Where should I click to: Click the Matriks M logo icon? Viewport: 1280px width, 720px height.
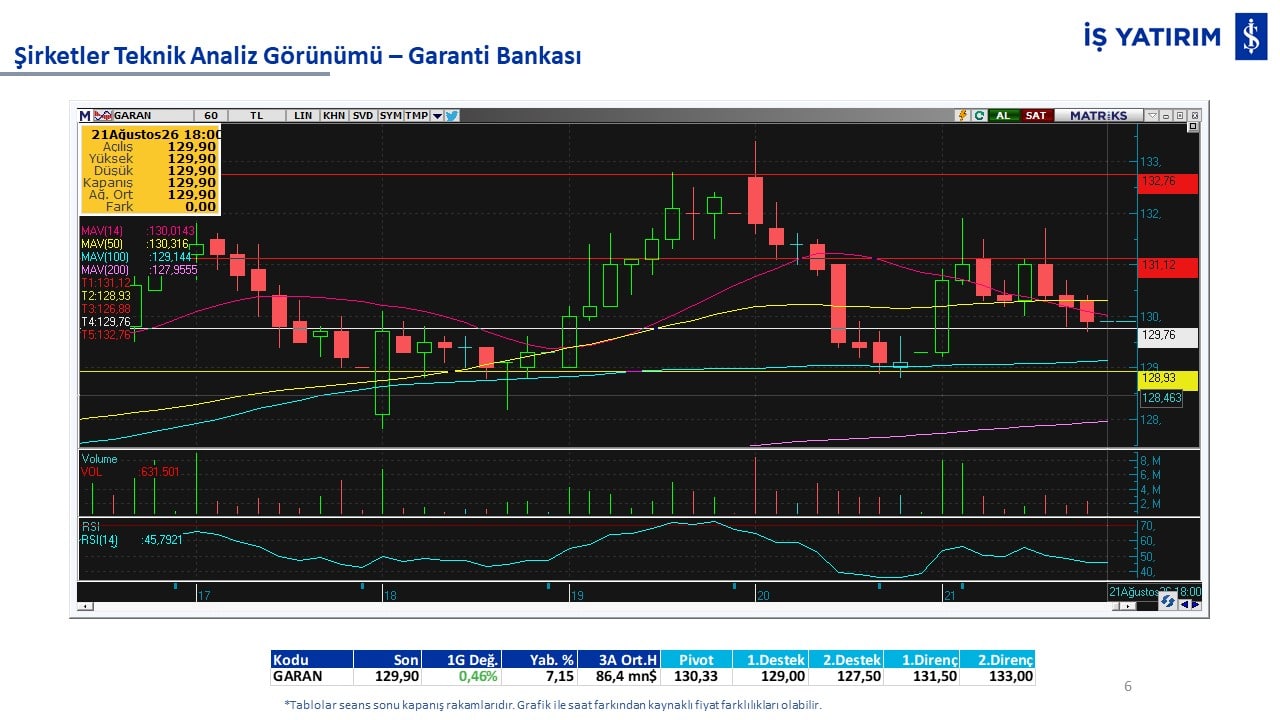(84, 115)
